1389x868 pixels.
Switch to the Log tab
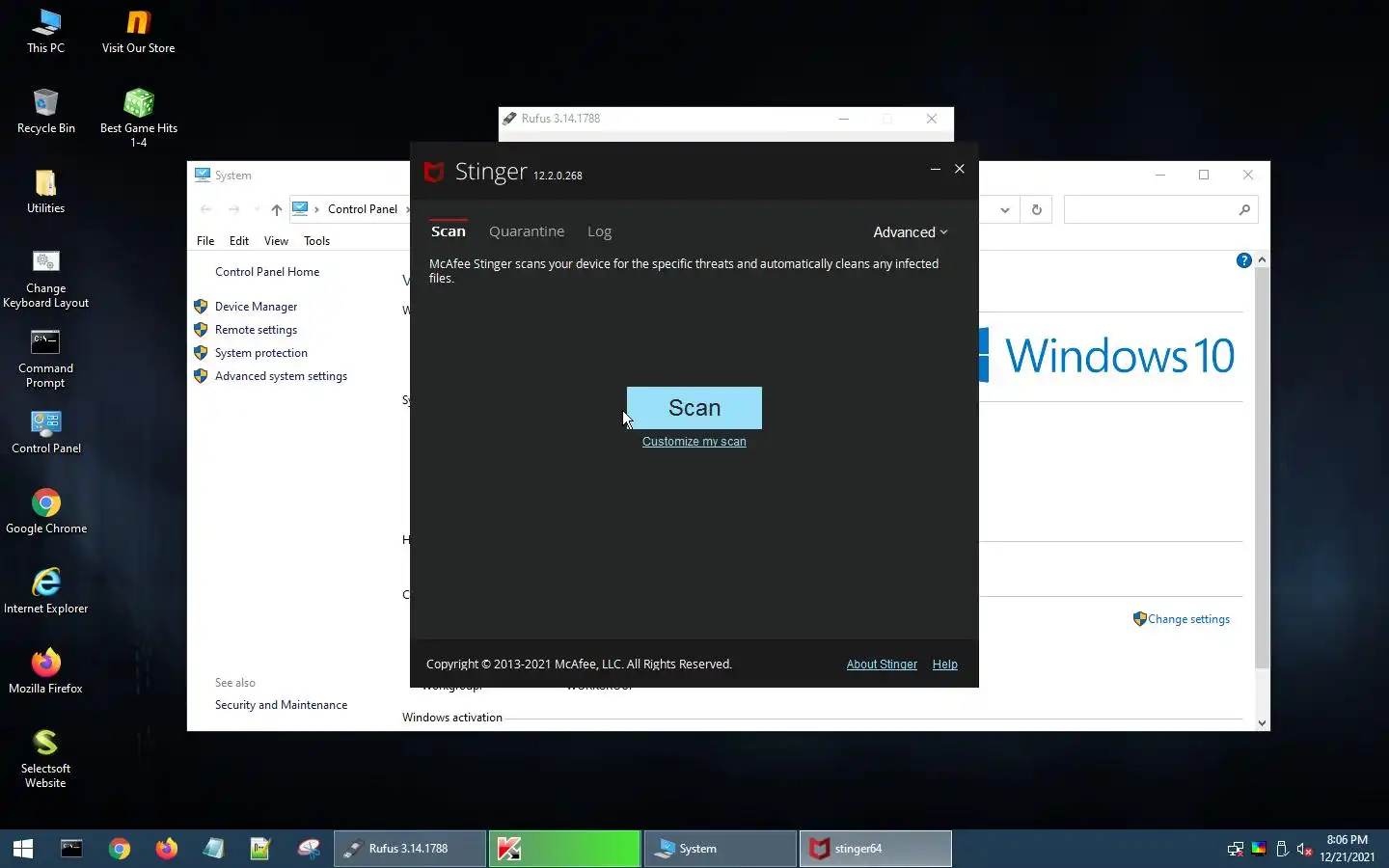(x=599, y=231)
